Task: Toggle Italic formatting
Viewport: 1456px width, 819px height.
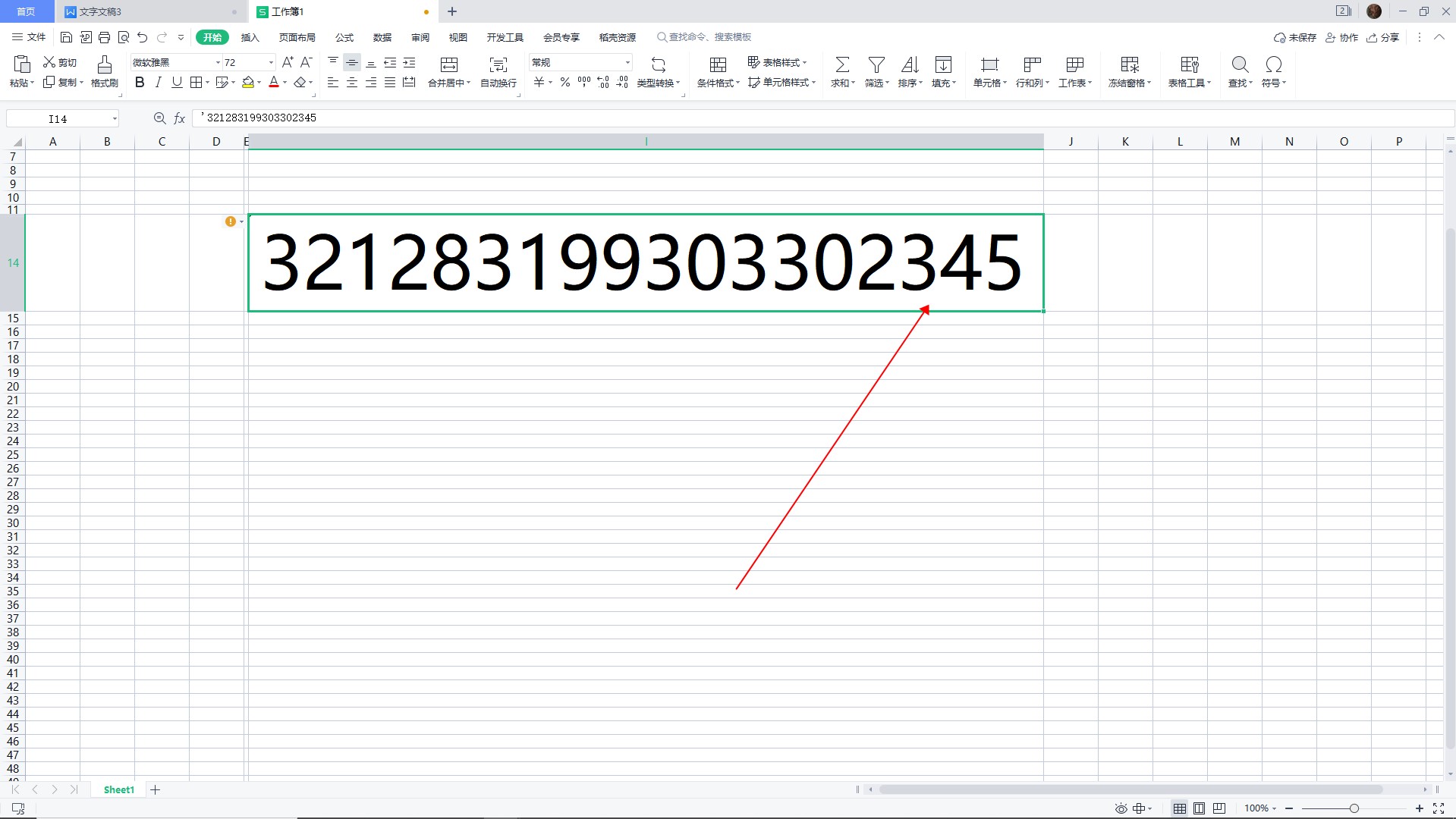Action: [x=158, y=83]
